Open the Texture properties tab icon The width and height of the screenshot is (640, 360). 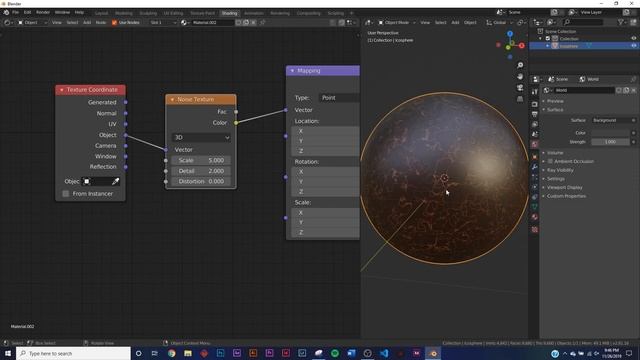[535, 230]
